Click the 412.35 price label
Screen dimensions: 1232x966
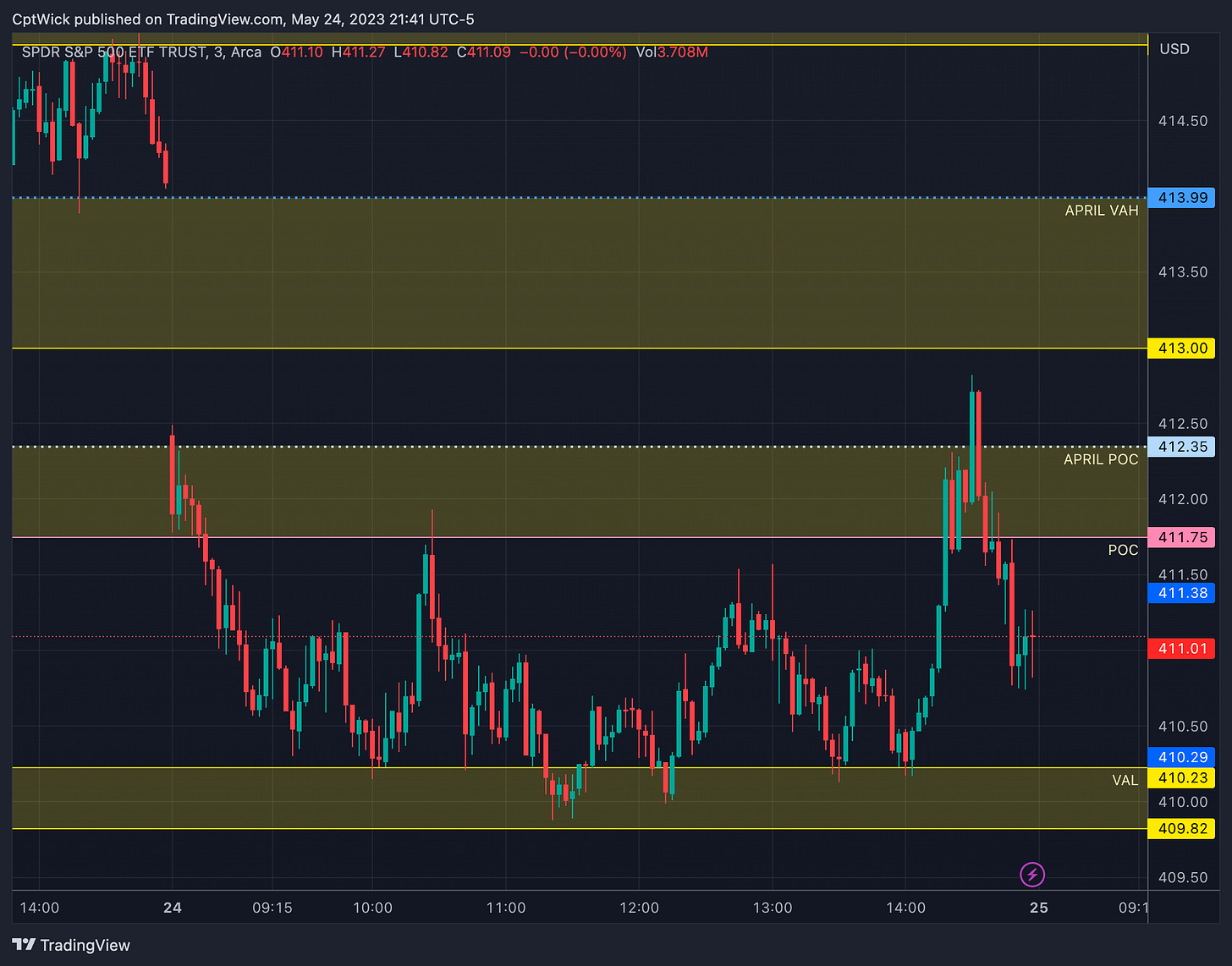[x=1181, y=447]
